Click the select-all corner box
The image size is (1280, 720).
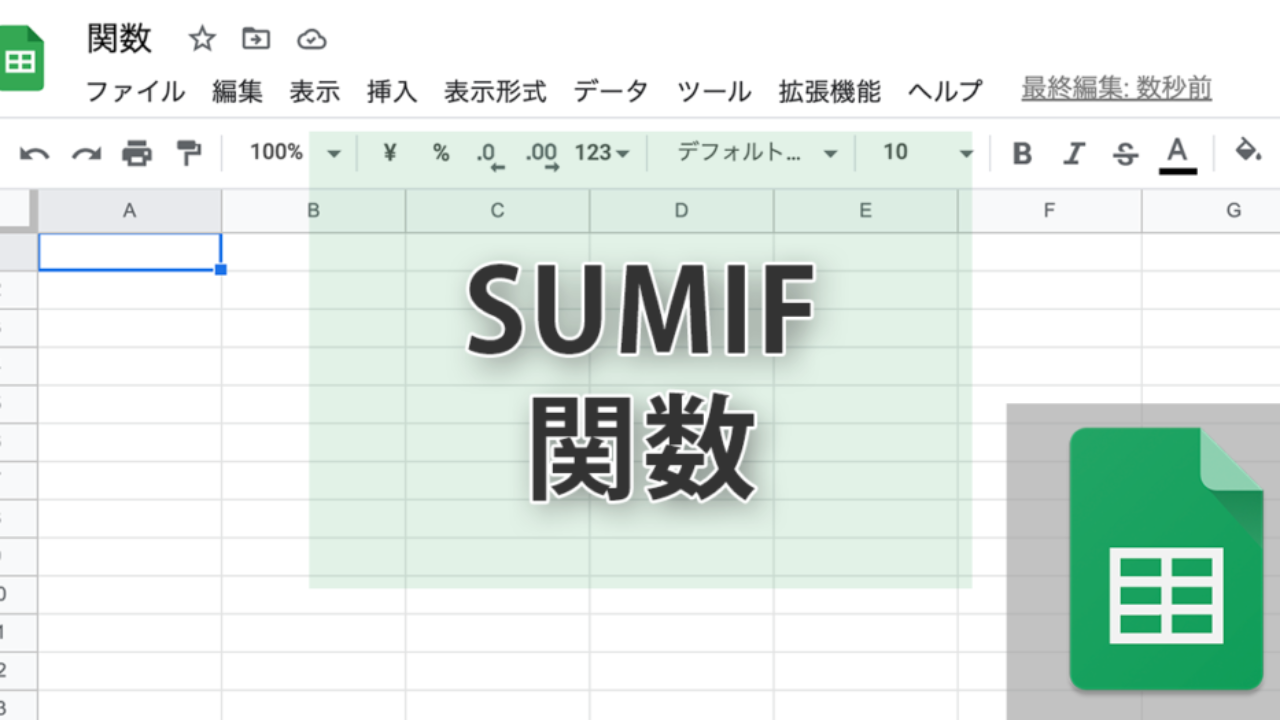coord(17,211)
